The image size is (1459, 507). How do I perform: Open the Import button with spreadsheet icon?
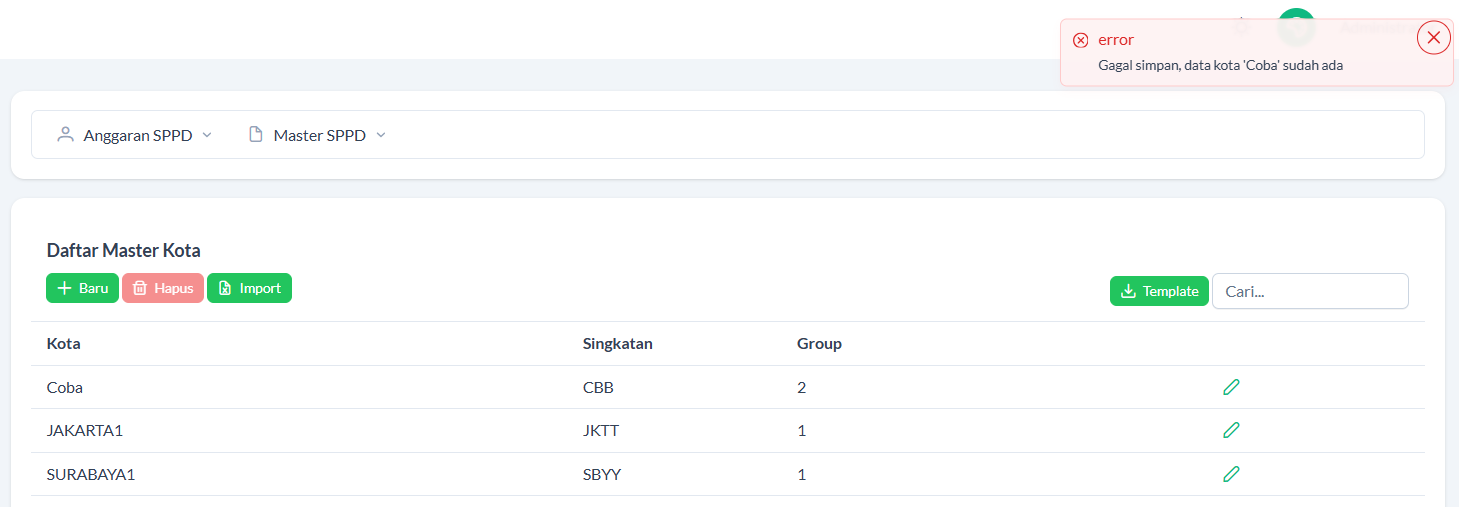point(249,288)
